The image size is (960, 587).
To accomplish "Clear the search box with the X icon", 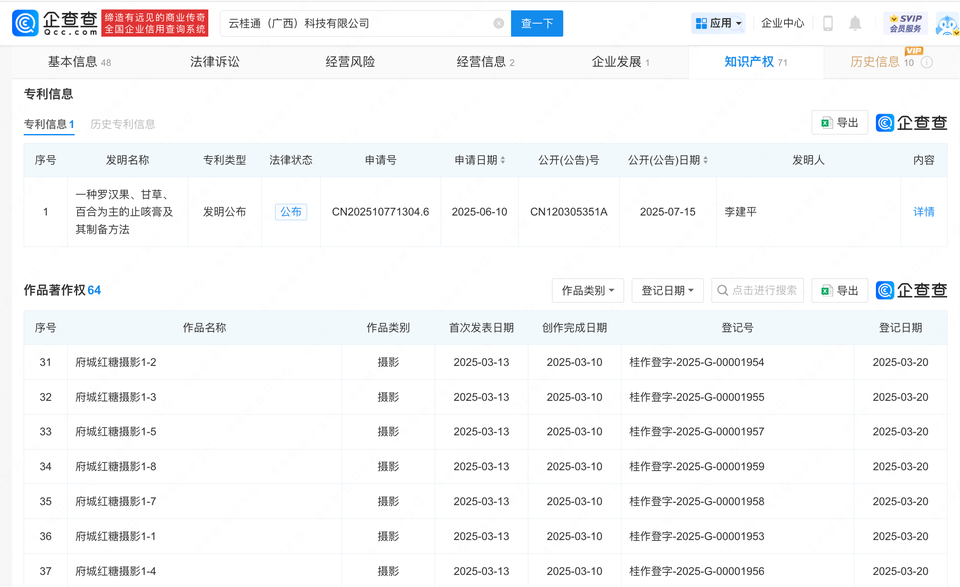I will point(499,23).
